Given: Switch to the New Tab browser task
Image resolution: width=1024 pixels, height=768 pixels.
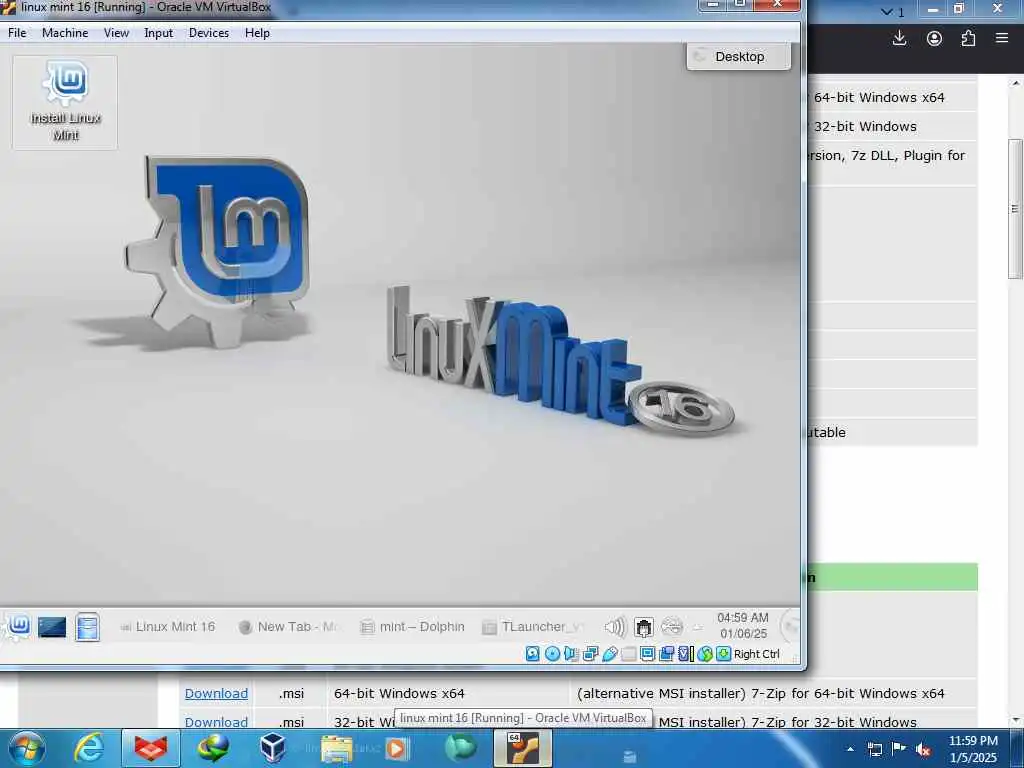Looking at the screenshot, I should pos(288,626).
